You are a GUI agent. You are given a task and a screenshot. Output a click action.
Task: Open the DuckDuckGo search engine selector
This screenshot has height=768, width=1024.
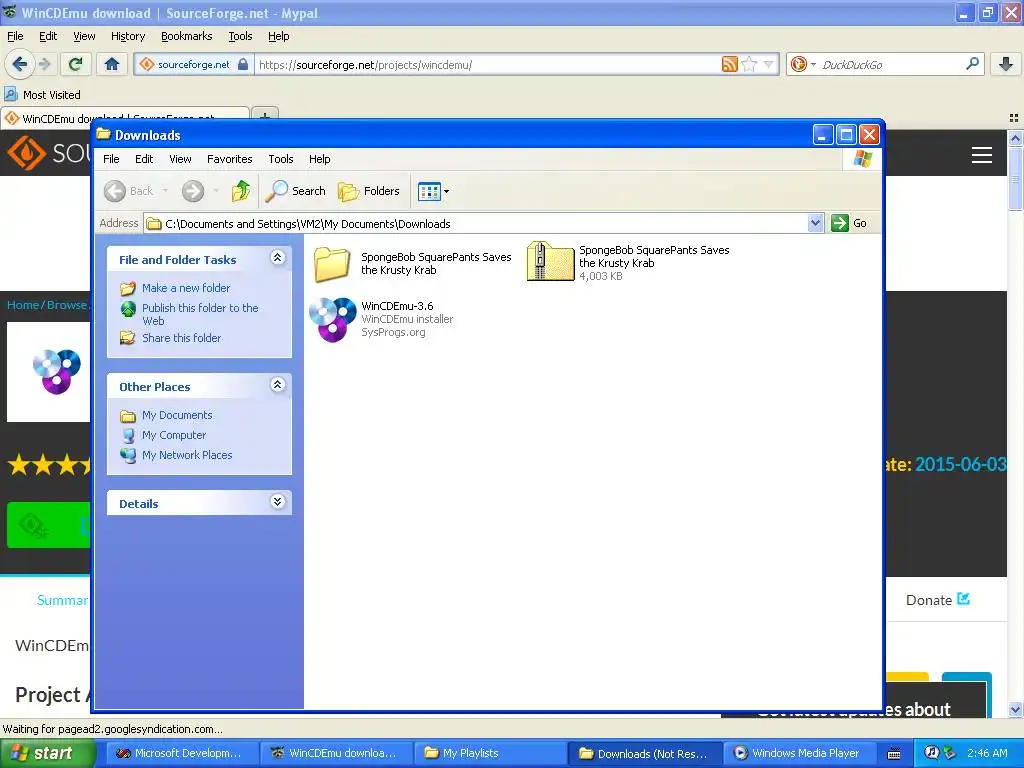coord(803,64)
